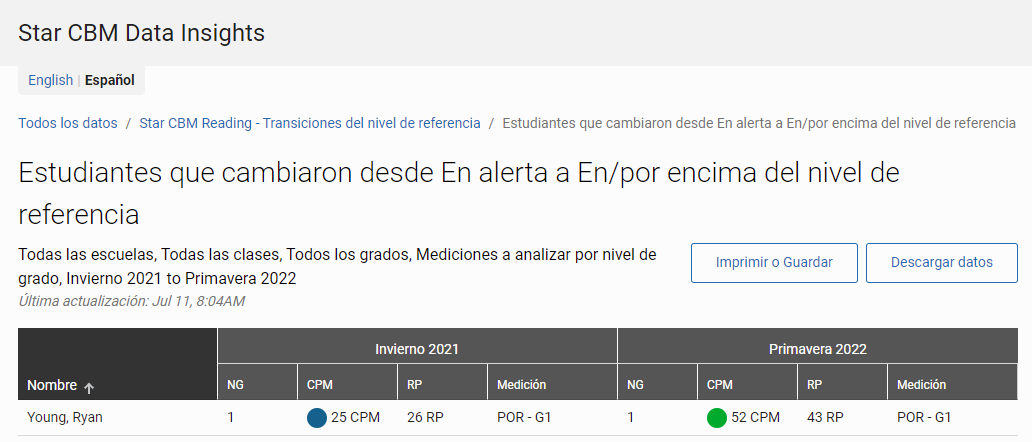
Task: Select the student name Young, Ryan
Action: coord(64,418)
